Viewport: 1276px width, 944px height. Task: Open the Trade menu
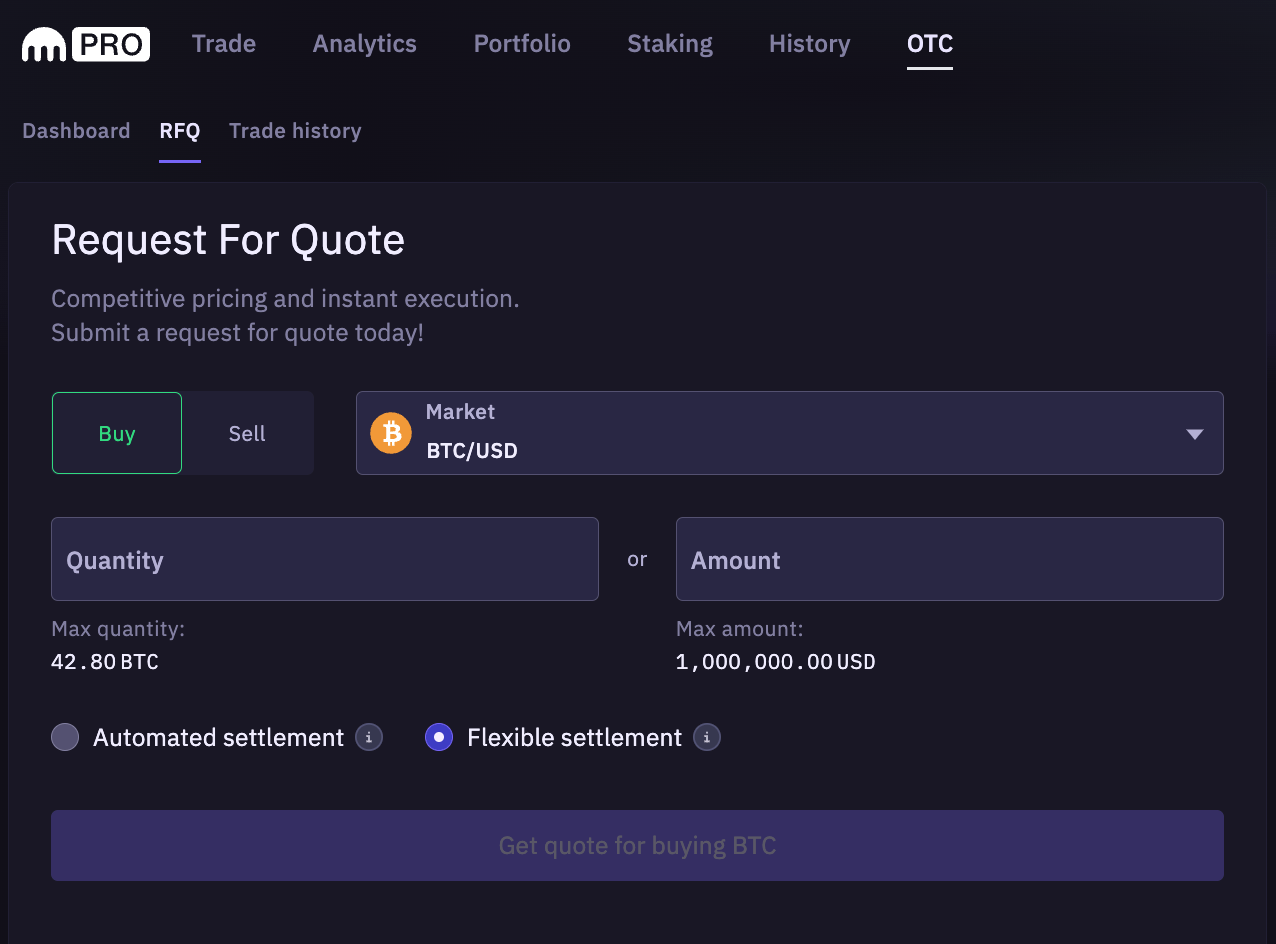224,44
